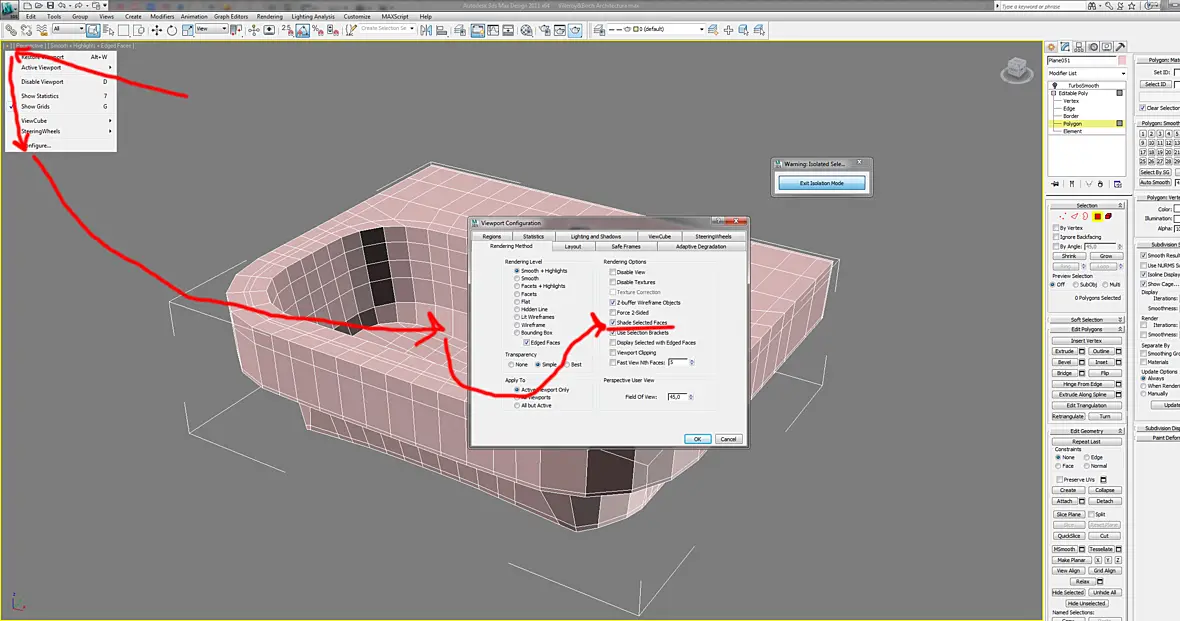Click the Bind to Space Warp icon

coord(41,30)
